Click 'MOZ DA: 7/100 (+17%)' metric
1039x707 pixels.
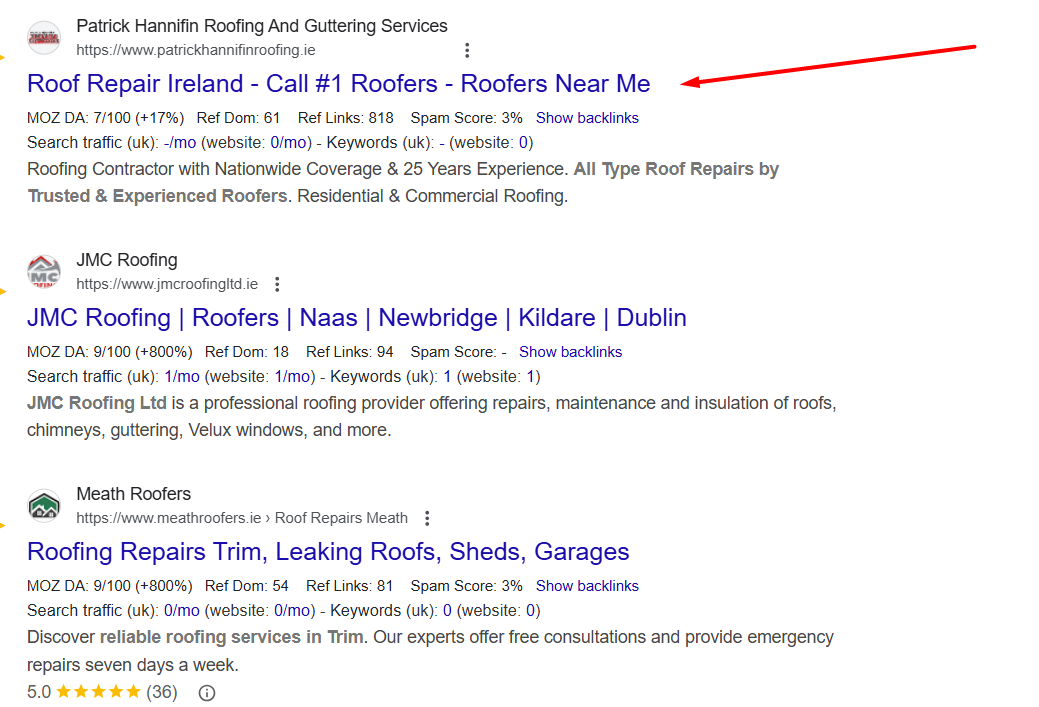coord(105,118)
